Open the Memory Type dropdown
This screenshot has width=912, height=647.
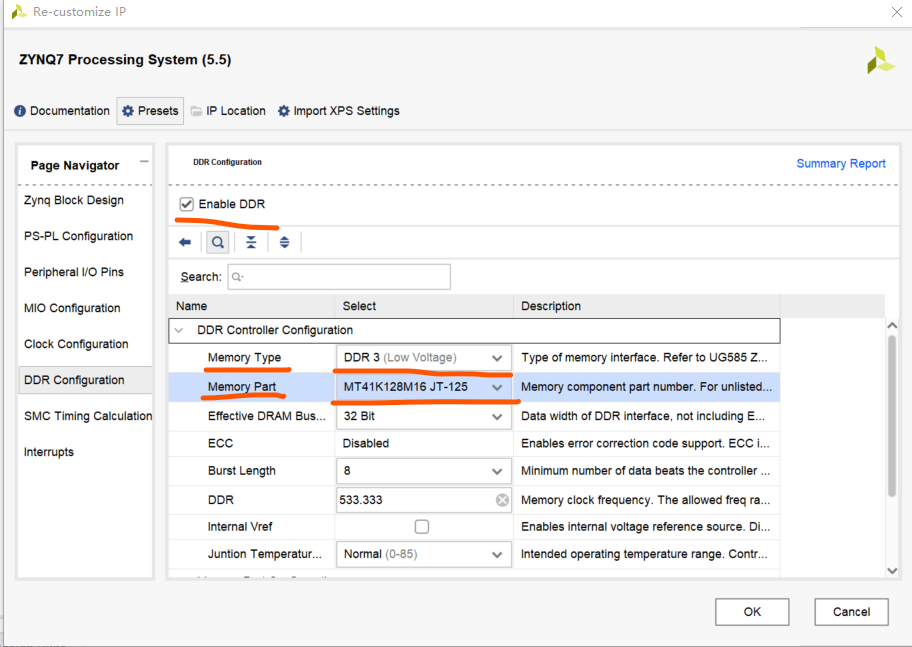(x=497, y=358)
